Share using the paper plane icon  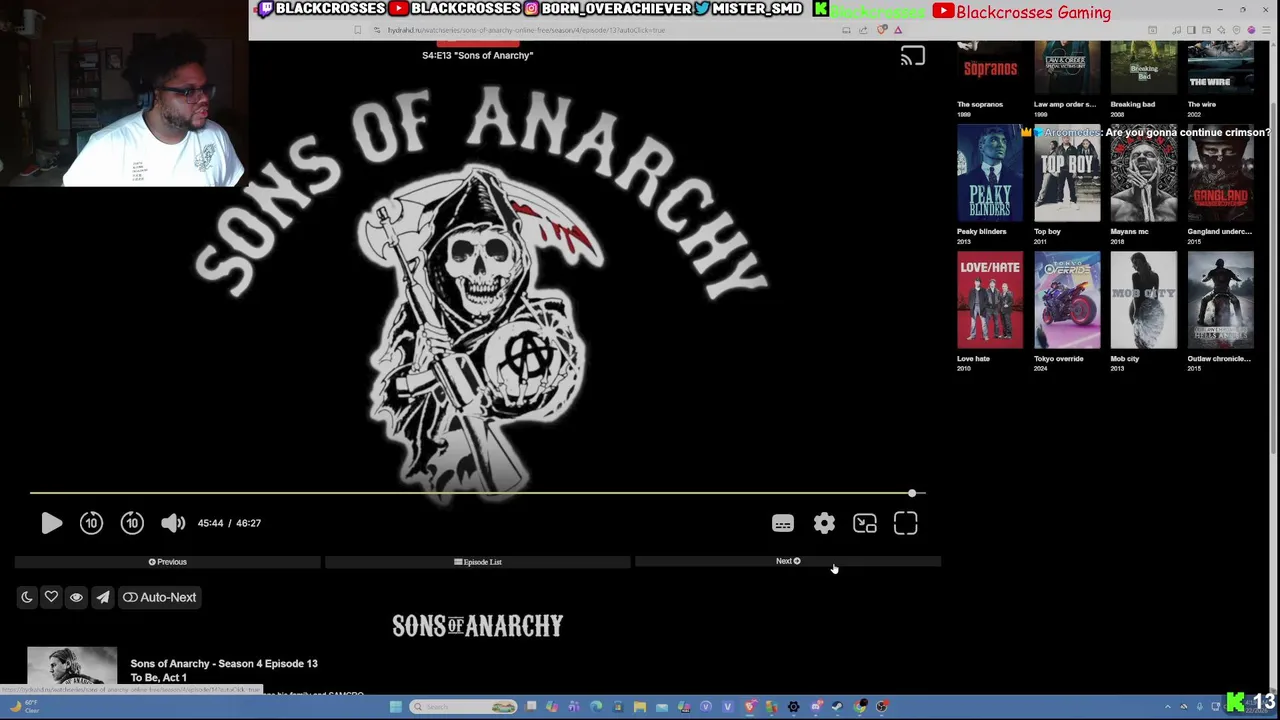point(103,597)
